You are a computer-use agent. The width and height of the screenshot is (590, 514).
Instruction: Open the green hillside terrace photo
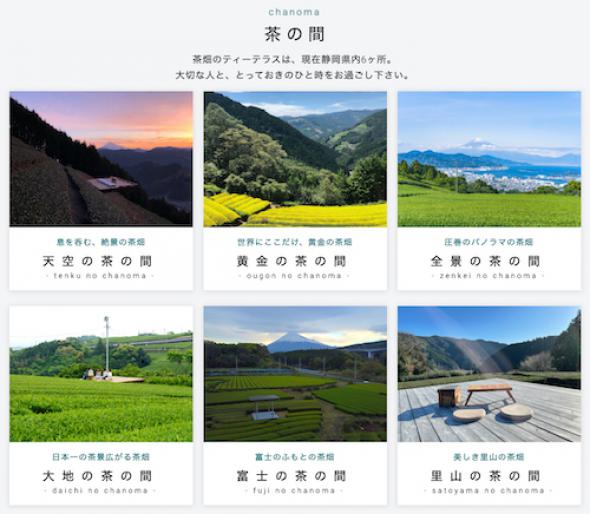click(101, 374)
